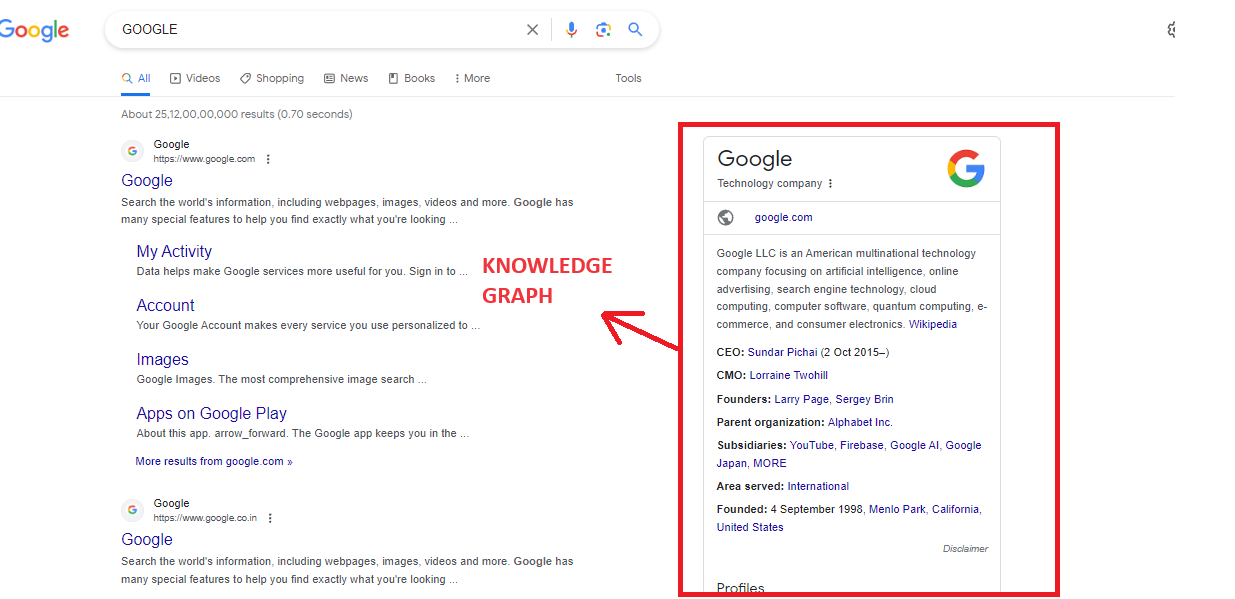Click 'More results from google.com' link
The height and width of the screenshot is (599, 1235).
pos(214,462)
